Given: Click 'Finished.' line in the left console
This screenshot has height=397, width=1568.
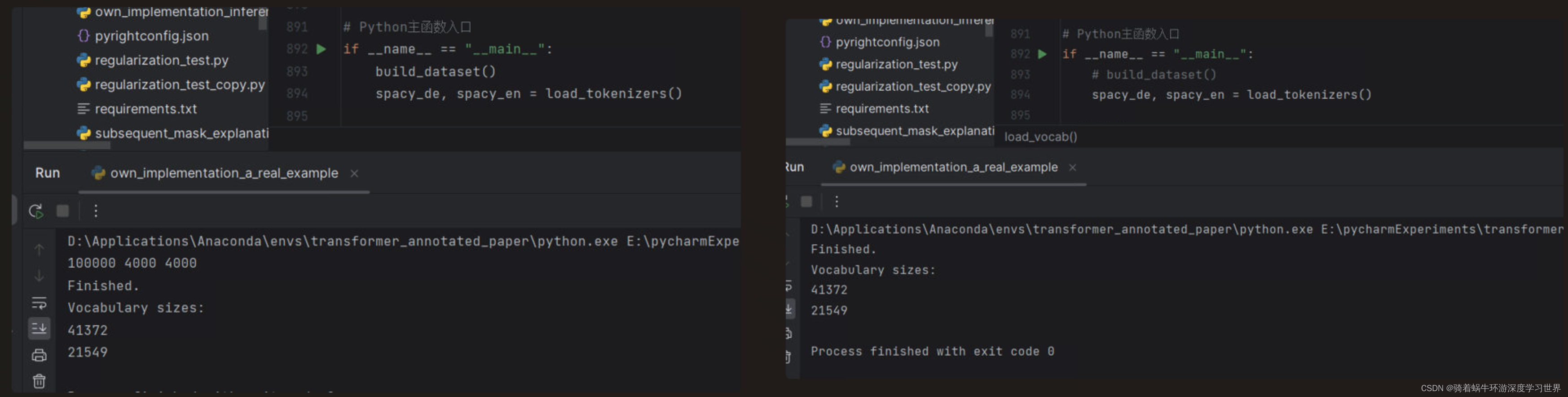Looking at the screenshot, I should point(103,286).
